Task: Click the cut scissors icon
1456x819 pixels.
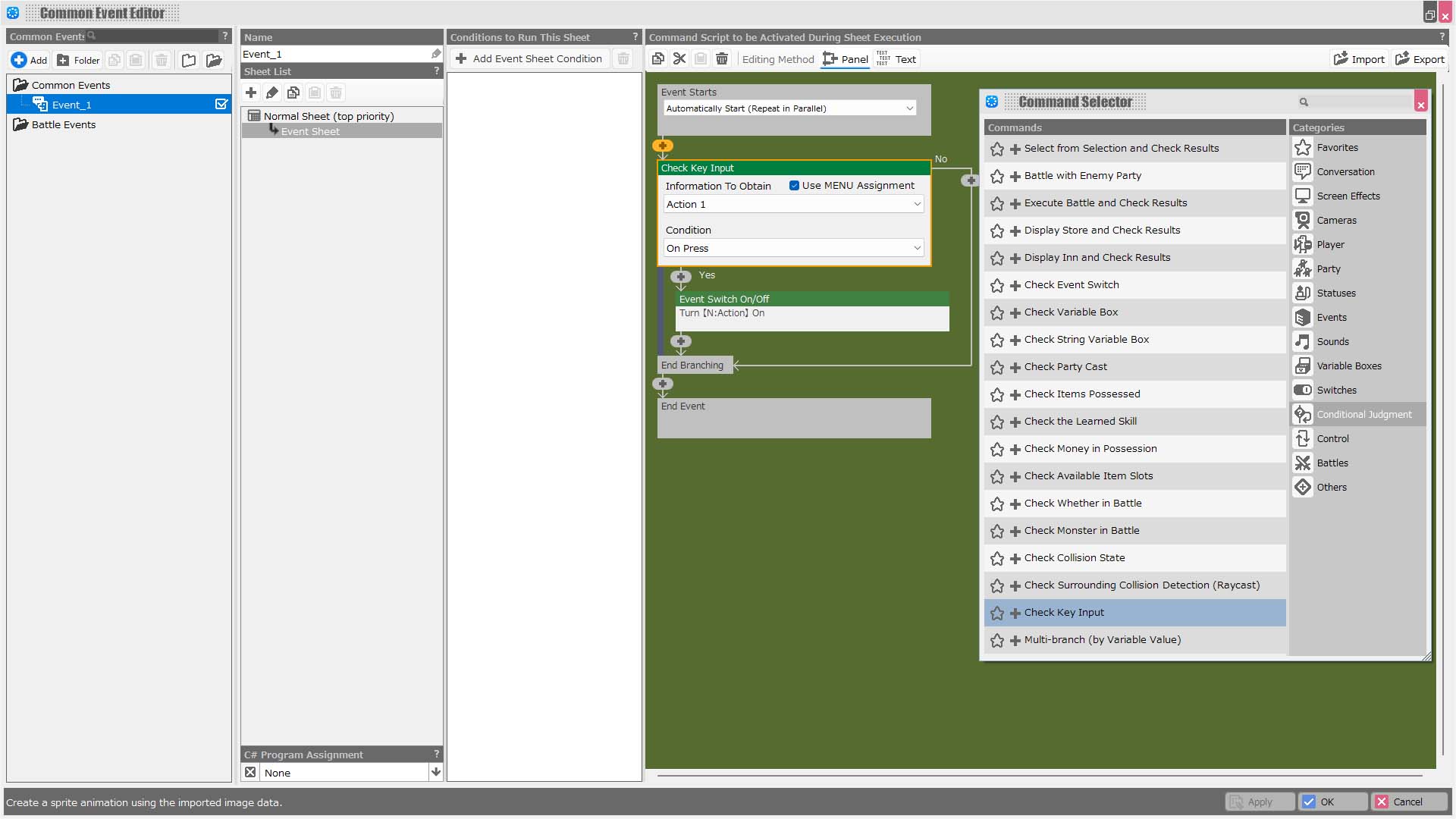Action: 679,59
